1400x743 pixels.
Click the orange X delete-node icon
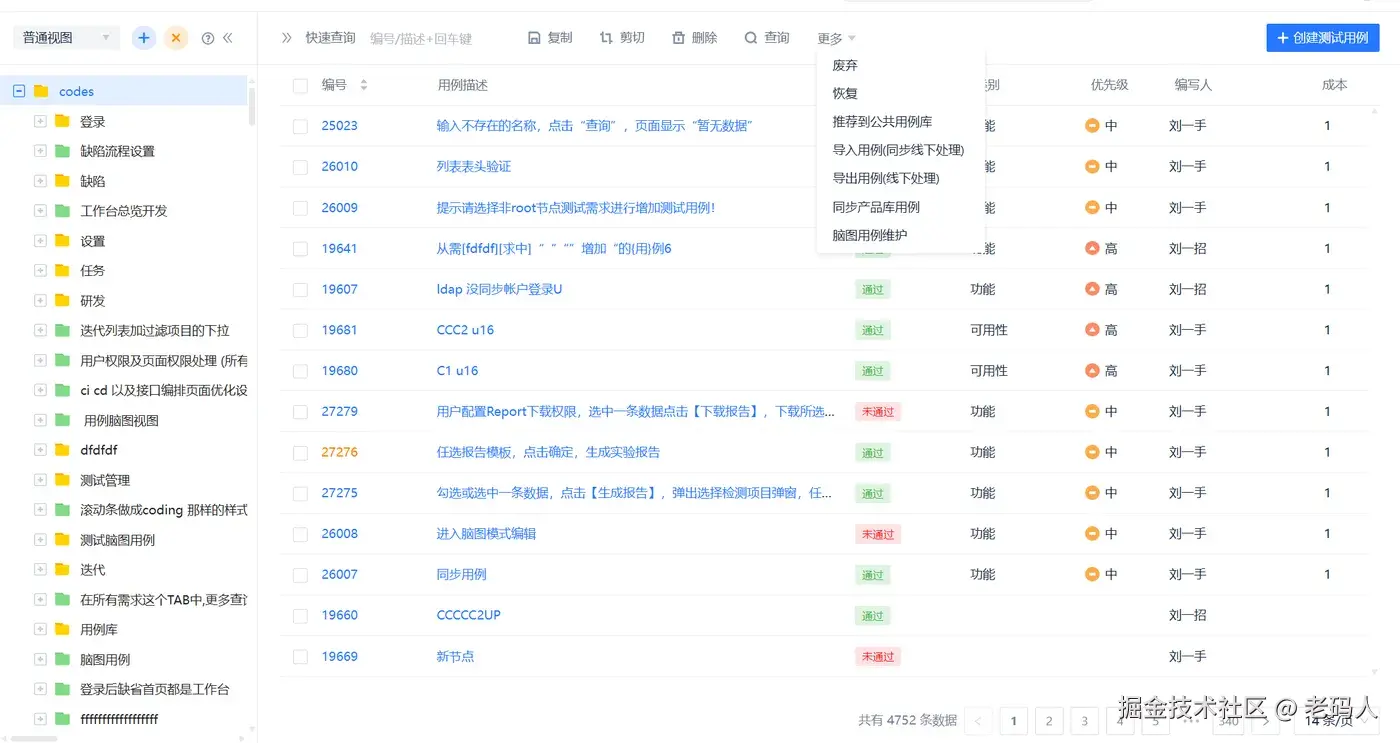click(x=176, y=38)
